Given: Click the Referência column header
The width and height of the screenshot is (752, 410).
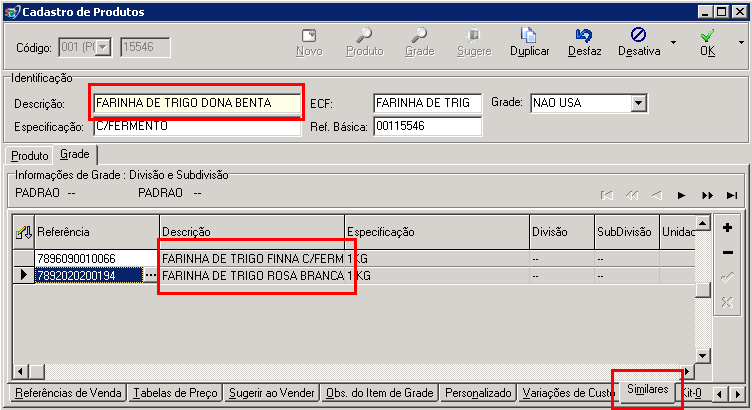Looking at the screenshot, I should click(97, 233).
